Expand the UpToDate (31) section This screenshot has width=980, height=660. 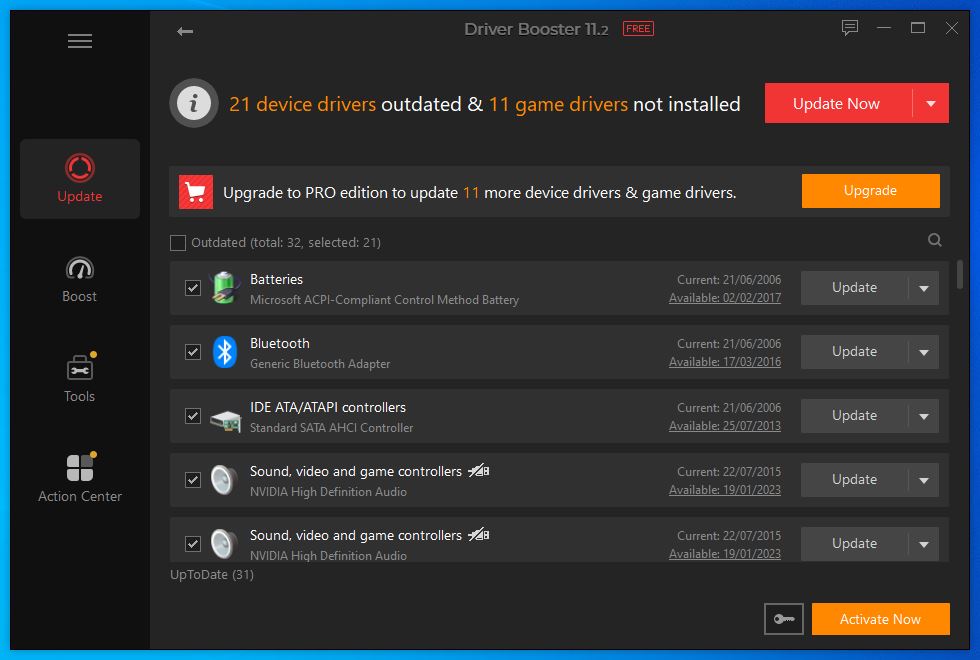pyautogui.click(x=212, y=574)
